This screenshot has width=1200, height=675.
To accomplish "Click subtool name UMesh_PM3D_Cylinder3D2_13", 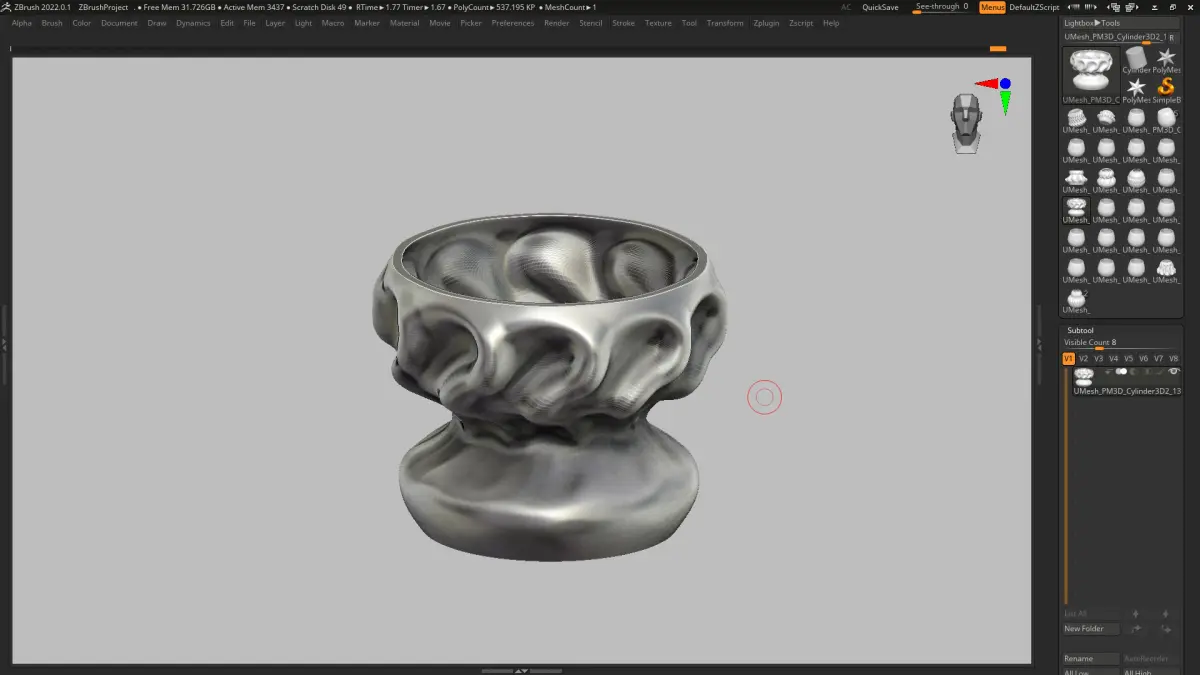I will pyautogui.click(x=1127, y=391).
